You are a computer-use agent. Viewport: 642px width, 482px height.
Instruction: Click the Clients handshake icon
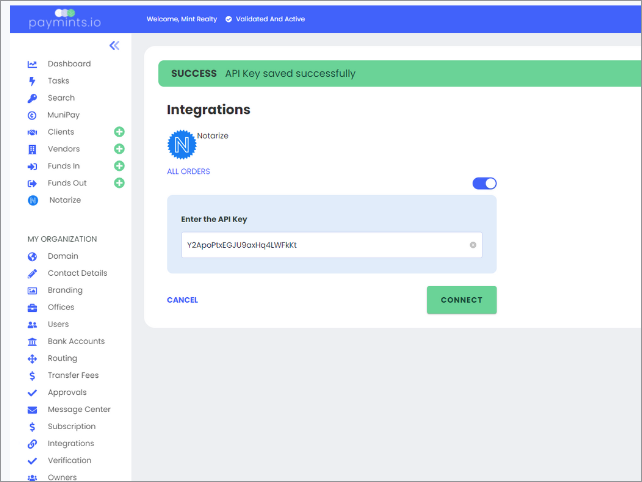32,132
